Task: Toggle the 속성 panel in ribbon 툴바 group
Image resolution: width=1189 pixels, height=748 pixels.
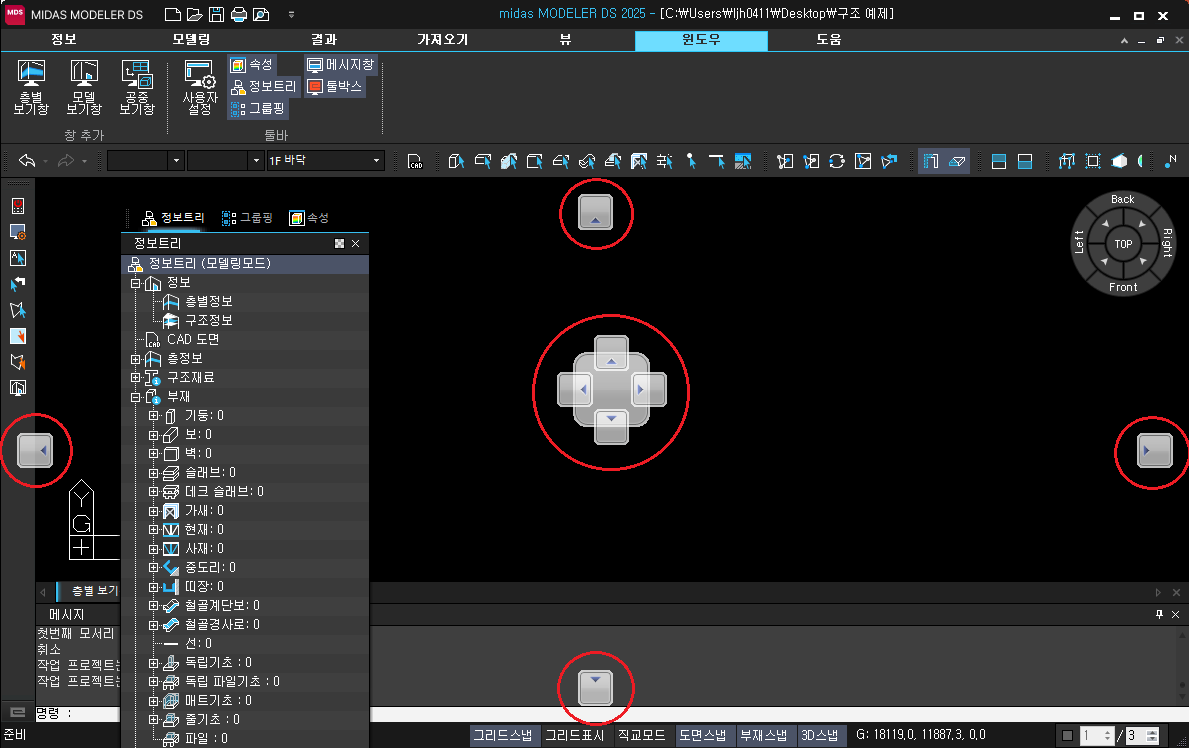Action: pos(251,65)
